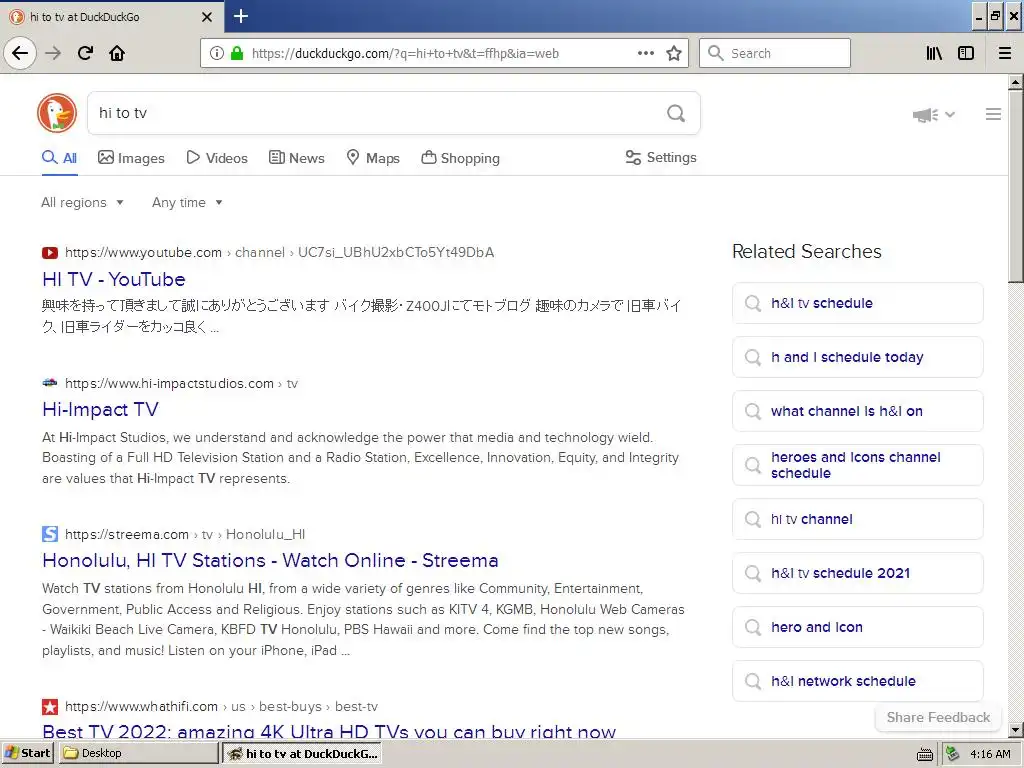
Task: Click the page scrollbar down arrow
Action: click(x=1016, y=729)
